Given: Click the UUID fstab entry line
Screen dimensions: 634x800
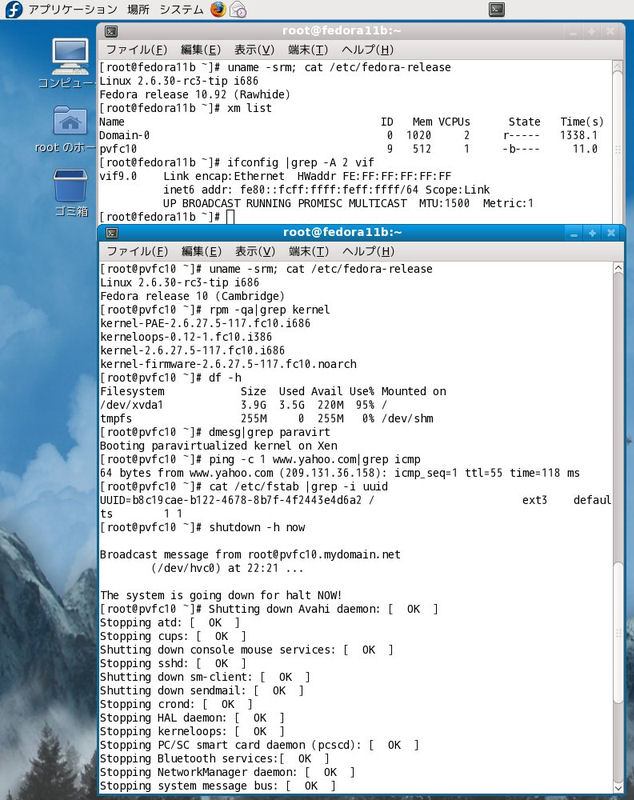Looking at the screenshot, I should 356,507.
